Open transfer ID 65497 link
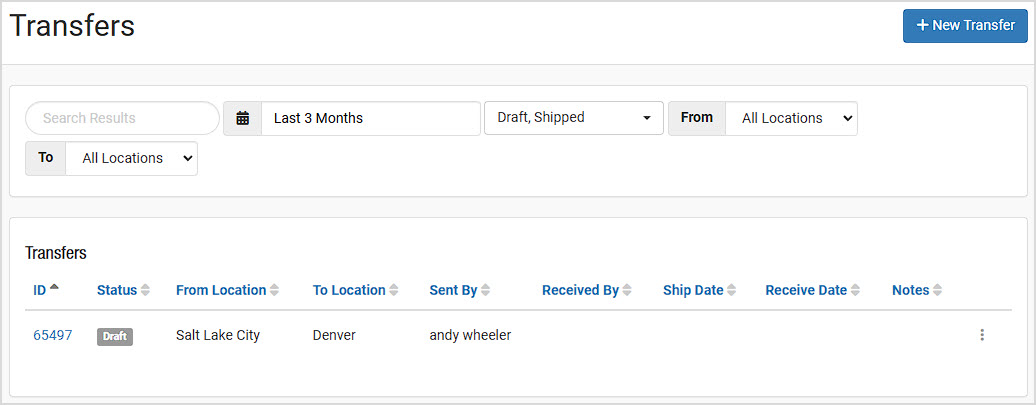Screen dimensions: 1036x405 pos(53,335)
